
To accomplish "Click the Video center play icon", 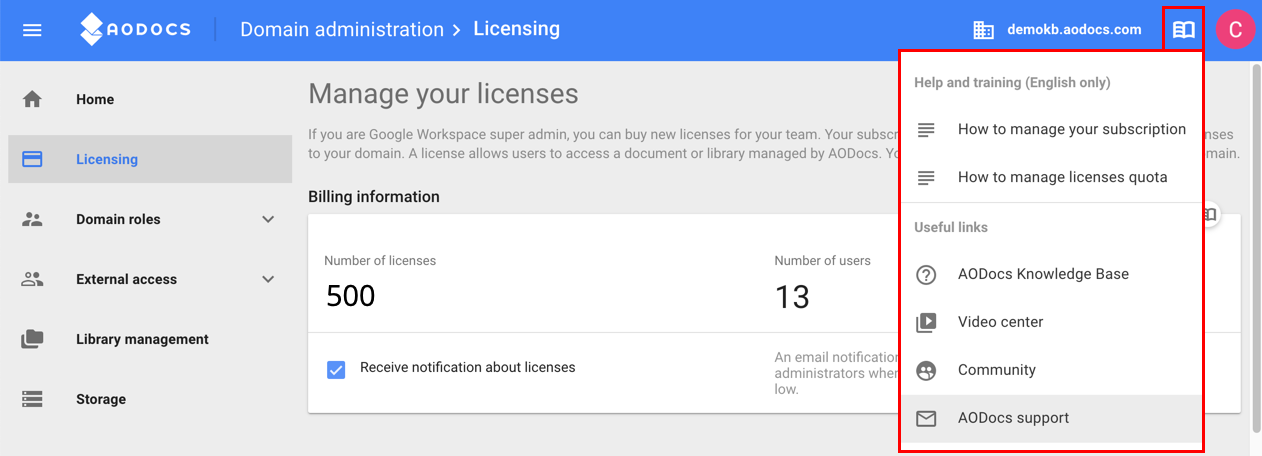I will 926,322.
